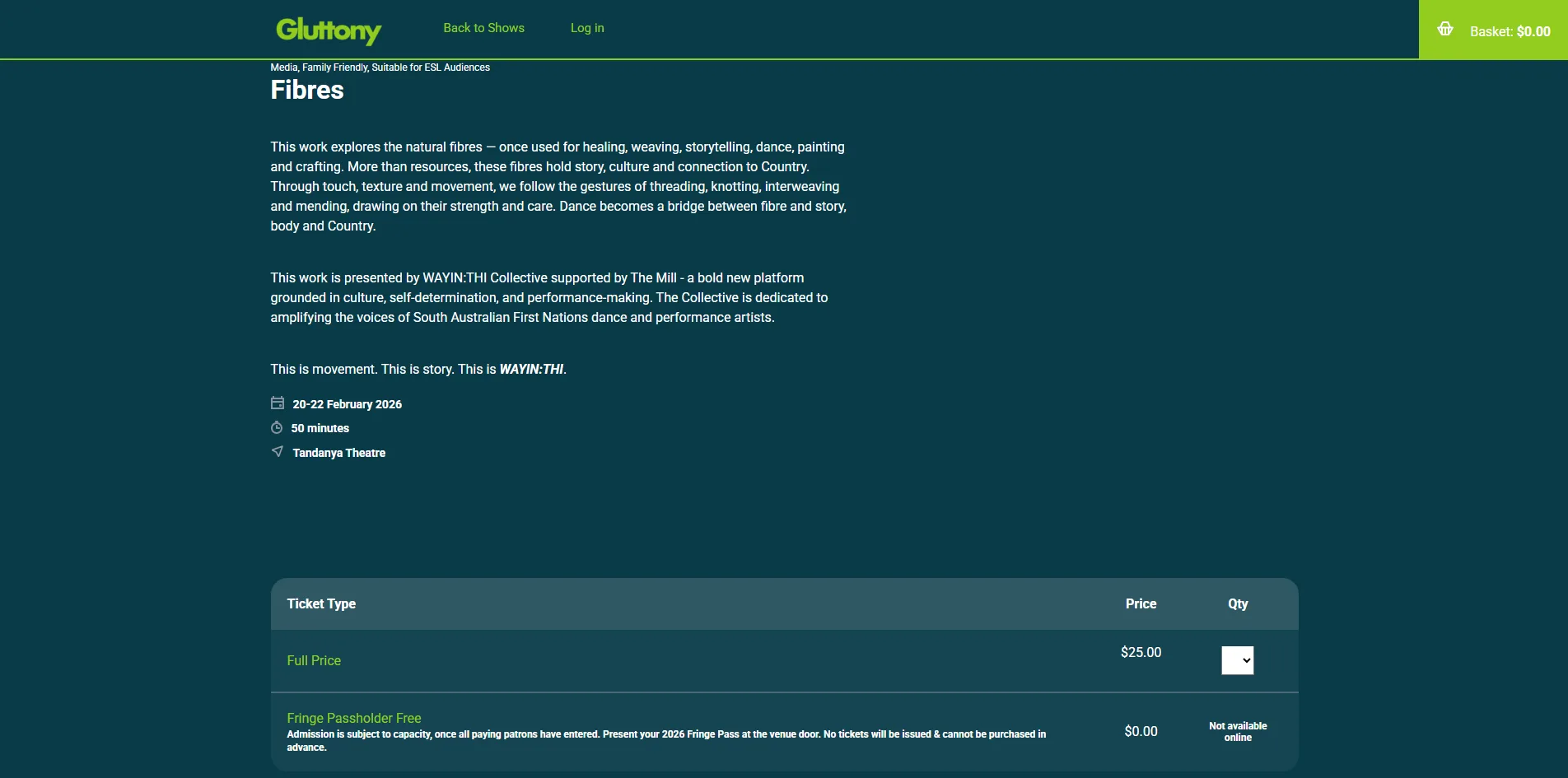Click the calendar icon beside the dates

[x=278, y=403]
